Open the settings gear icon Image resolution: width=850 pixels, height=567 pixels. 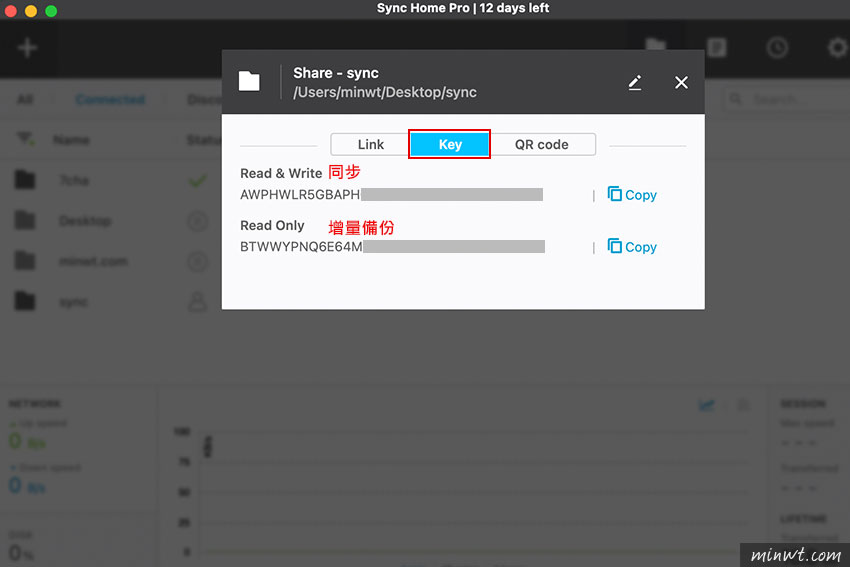click(x=838, y=48)
